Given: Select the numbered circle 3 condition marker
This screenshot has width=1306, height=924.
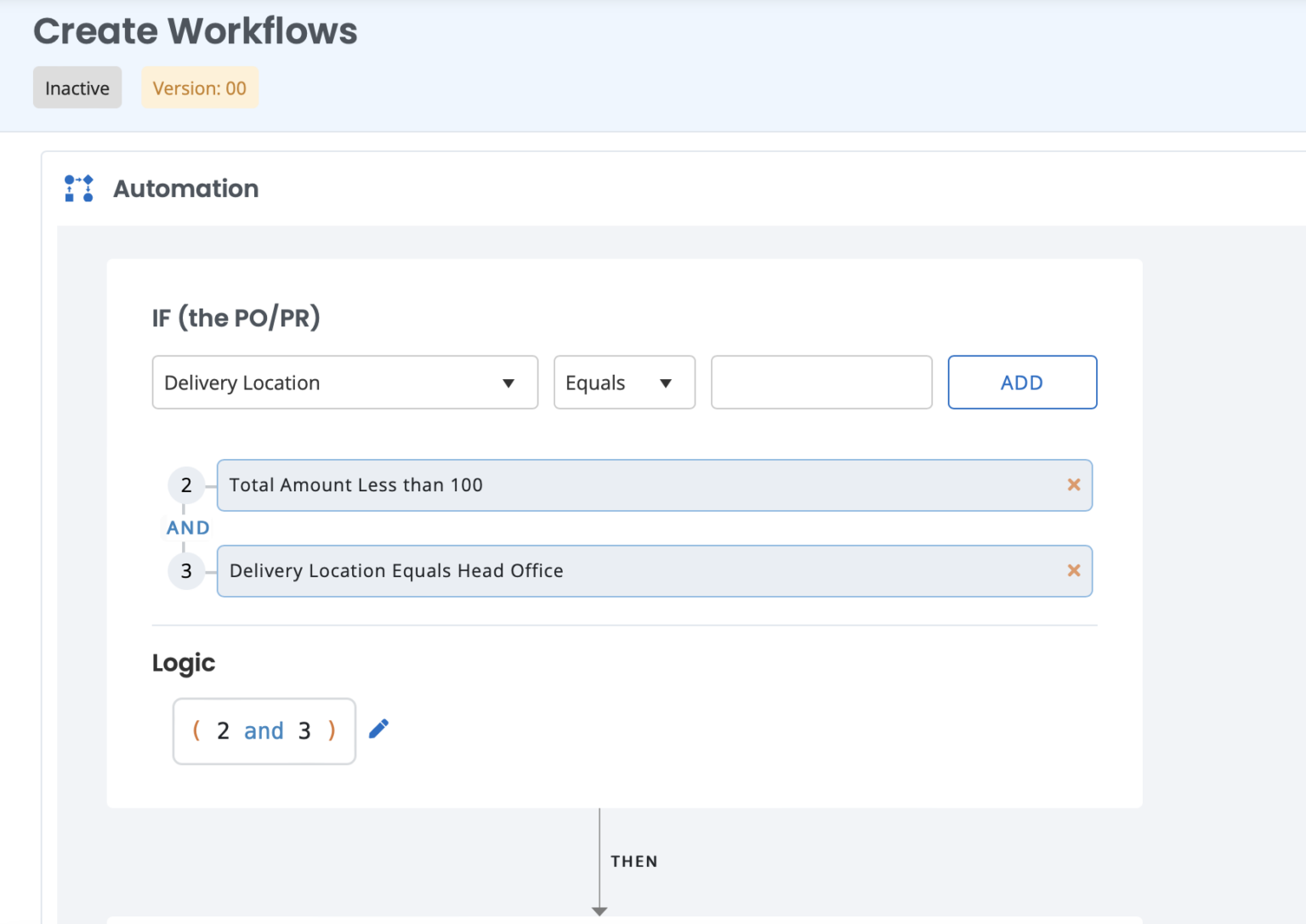Looking at the screenshot, I should [186, 570].
